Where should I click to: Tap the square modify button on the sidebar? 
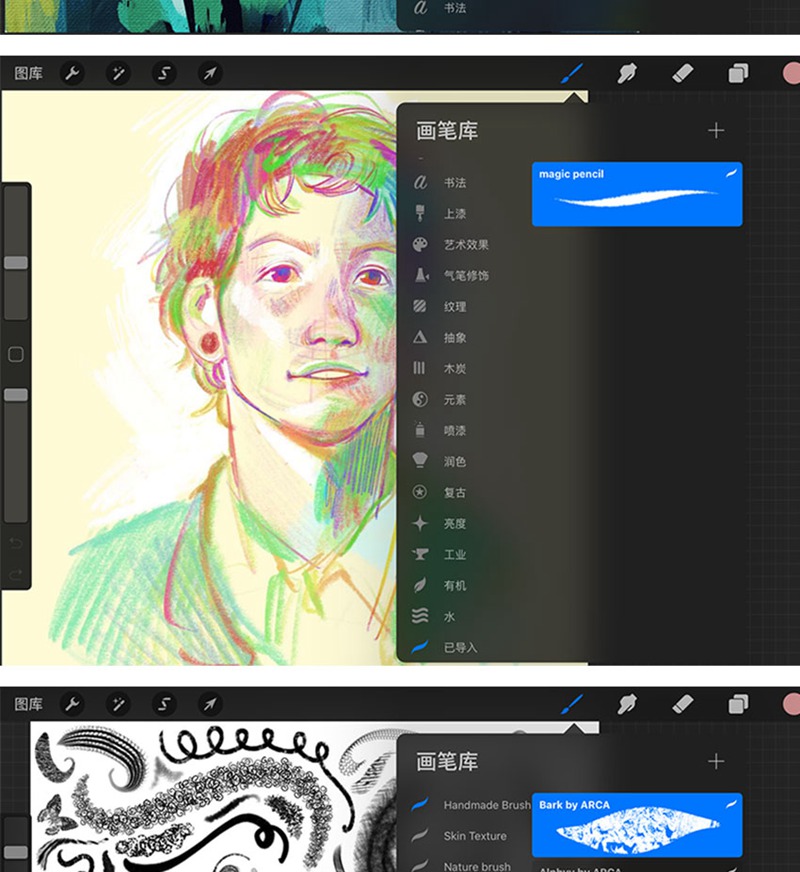[x=14, y=354]
